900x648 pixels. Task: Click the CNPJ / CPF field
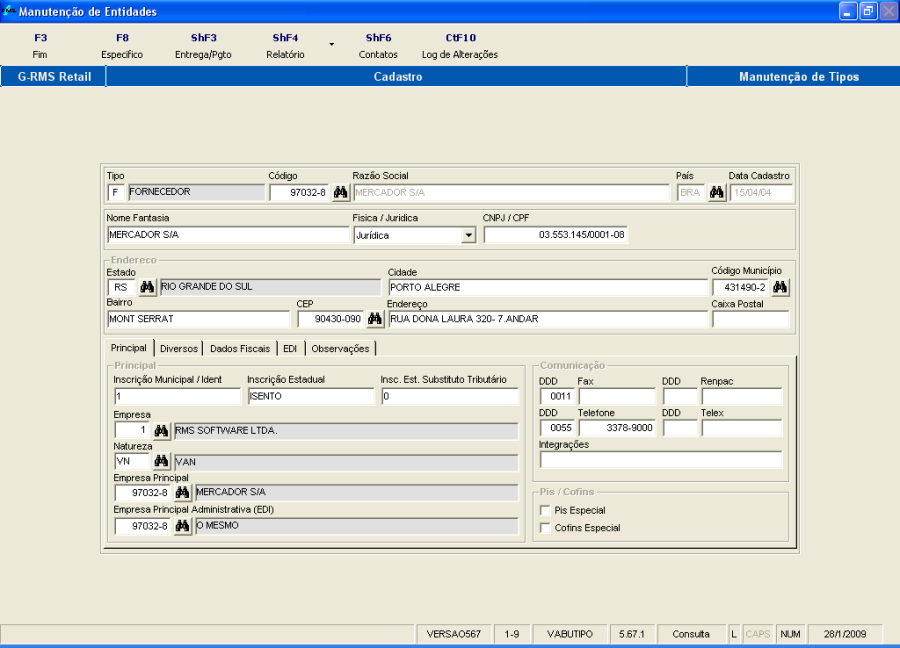[556, 235]
